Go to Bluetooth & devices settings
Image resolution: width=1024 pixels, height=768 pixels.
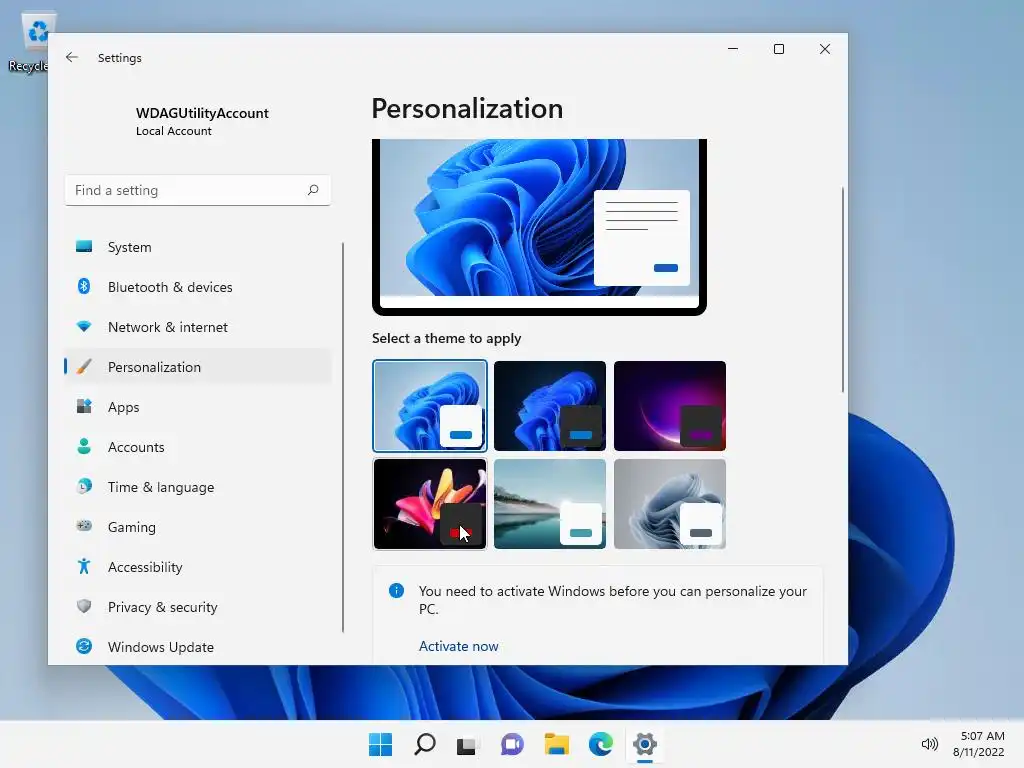[x=199, y=287]
